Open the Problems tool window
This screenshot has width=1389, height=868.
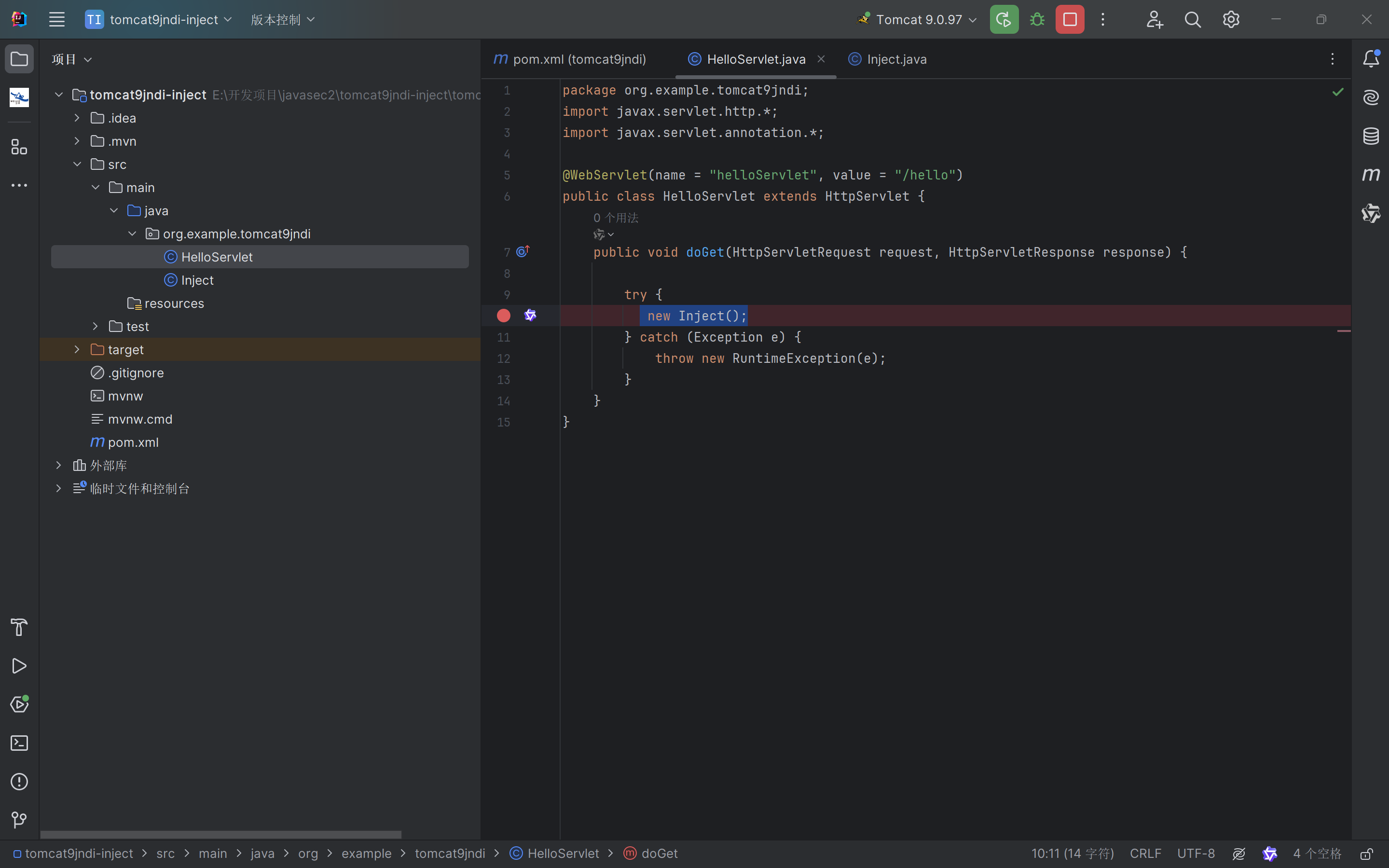click(x=19, y=781)
